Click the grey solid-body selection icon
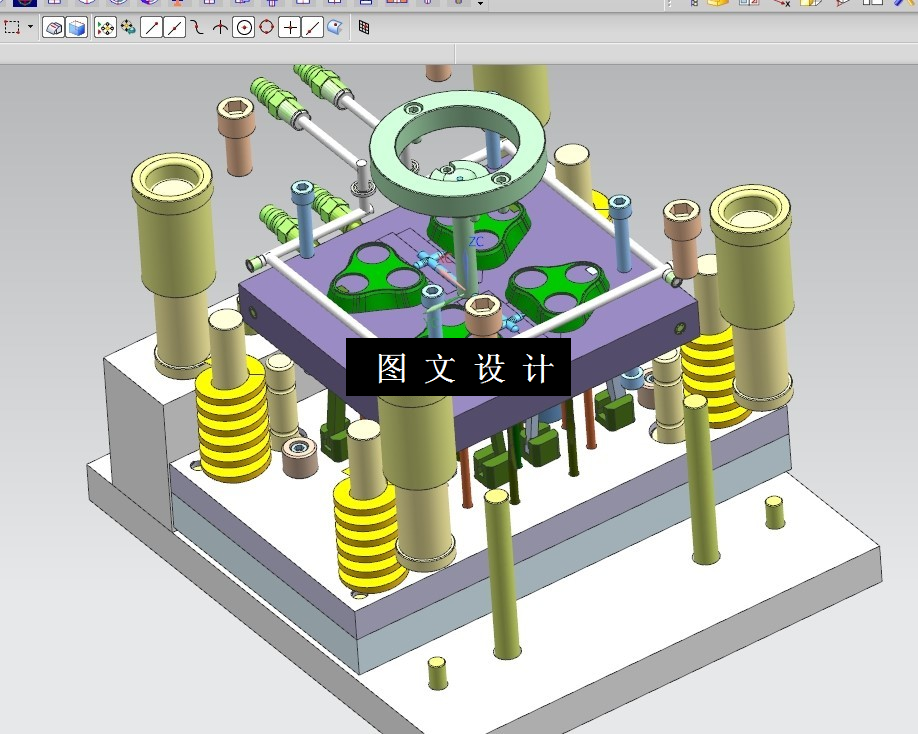Screen dimensions: 918x734 click(x=54, y=28)
